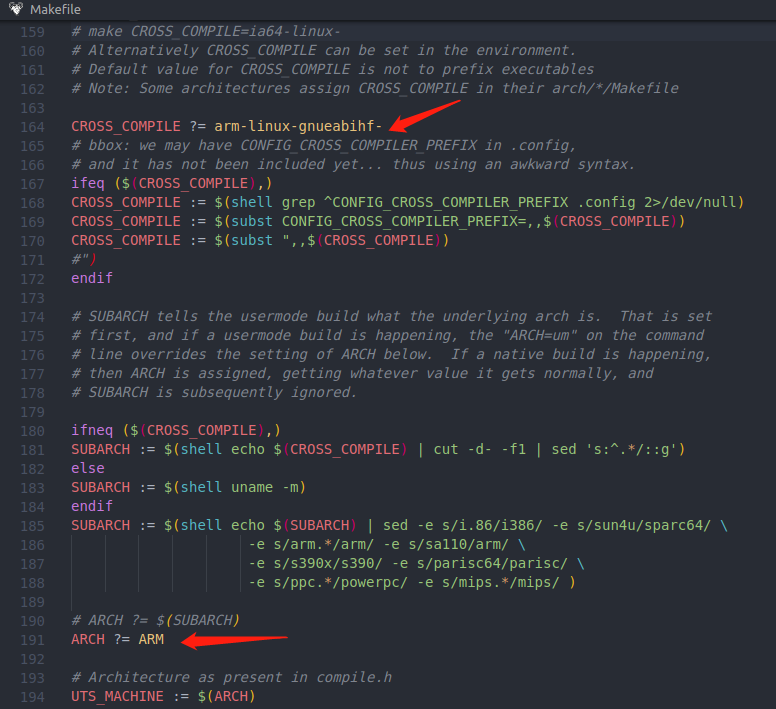Click comment 'SUBARCH is subsequently ignored.'
Image resolution: width=776 pixels, height=709 pixels.
tap(214, 392)
